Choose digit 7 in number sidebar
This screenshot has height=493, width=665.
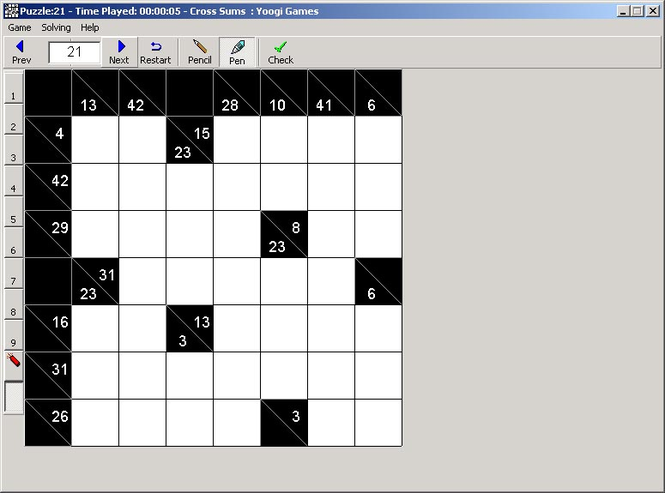(x=13, y=281)
